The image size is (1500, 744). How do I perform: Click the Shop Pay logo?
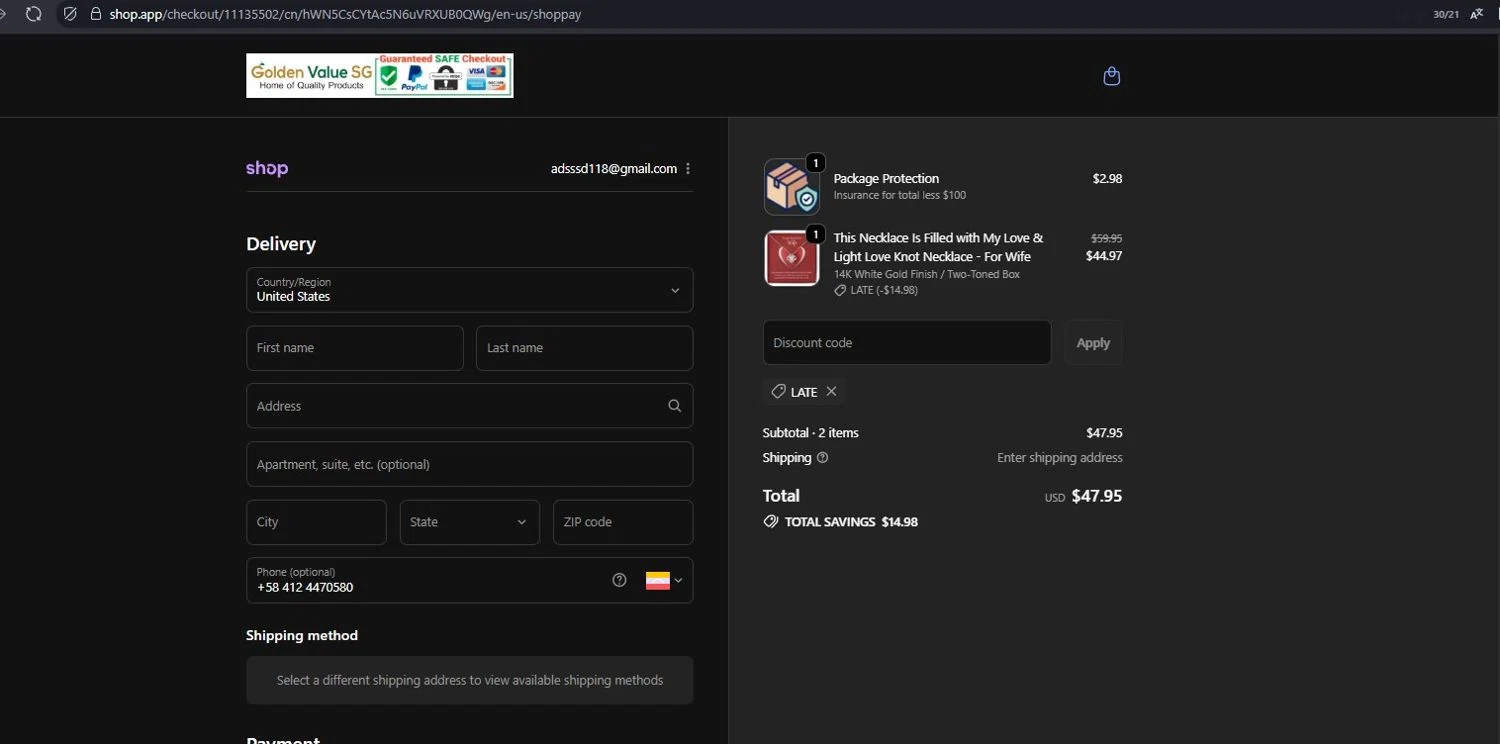click(267, 169)
